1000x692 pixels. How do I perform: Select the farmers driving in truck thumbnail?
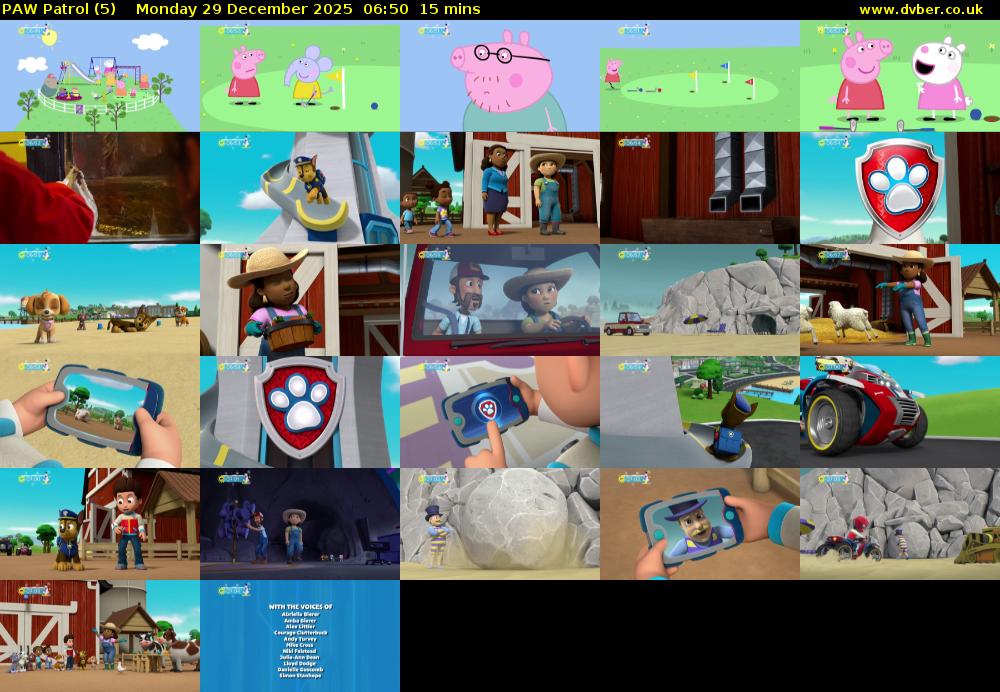(x=500, y=300)
